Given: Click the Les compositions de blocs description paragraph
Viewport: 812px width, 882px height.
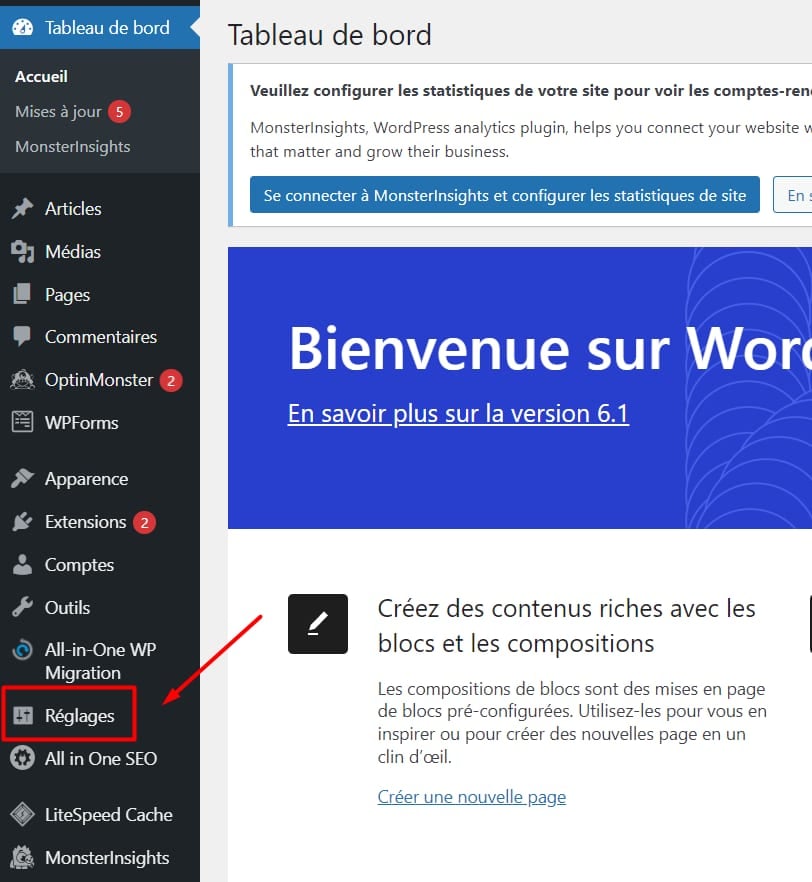Looking at the screenshot, I should point(572,722).
